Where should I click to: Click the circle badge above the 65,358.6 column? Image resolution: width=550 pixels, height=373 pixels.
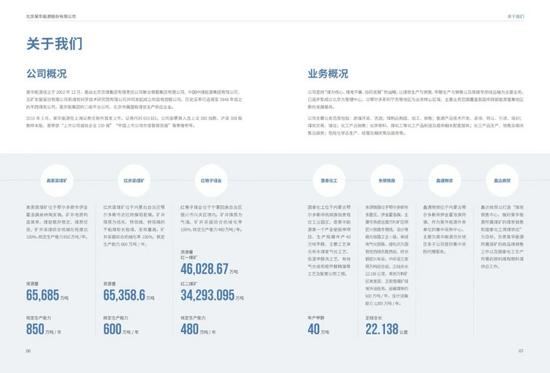point(134,180)
